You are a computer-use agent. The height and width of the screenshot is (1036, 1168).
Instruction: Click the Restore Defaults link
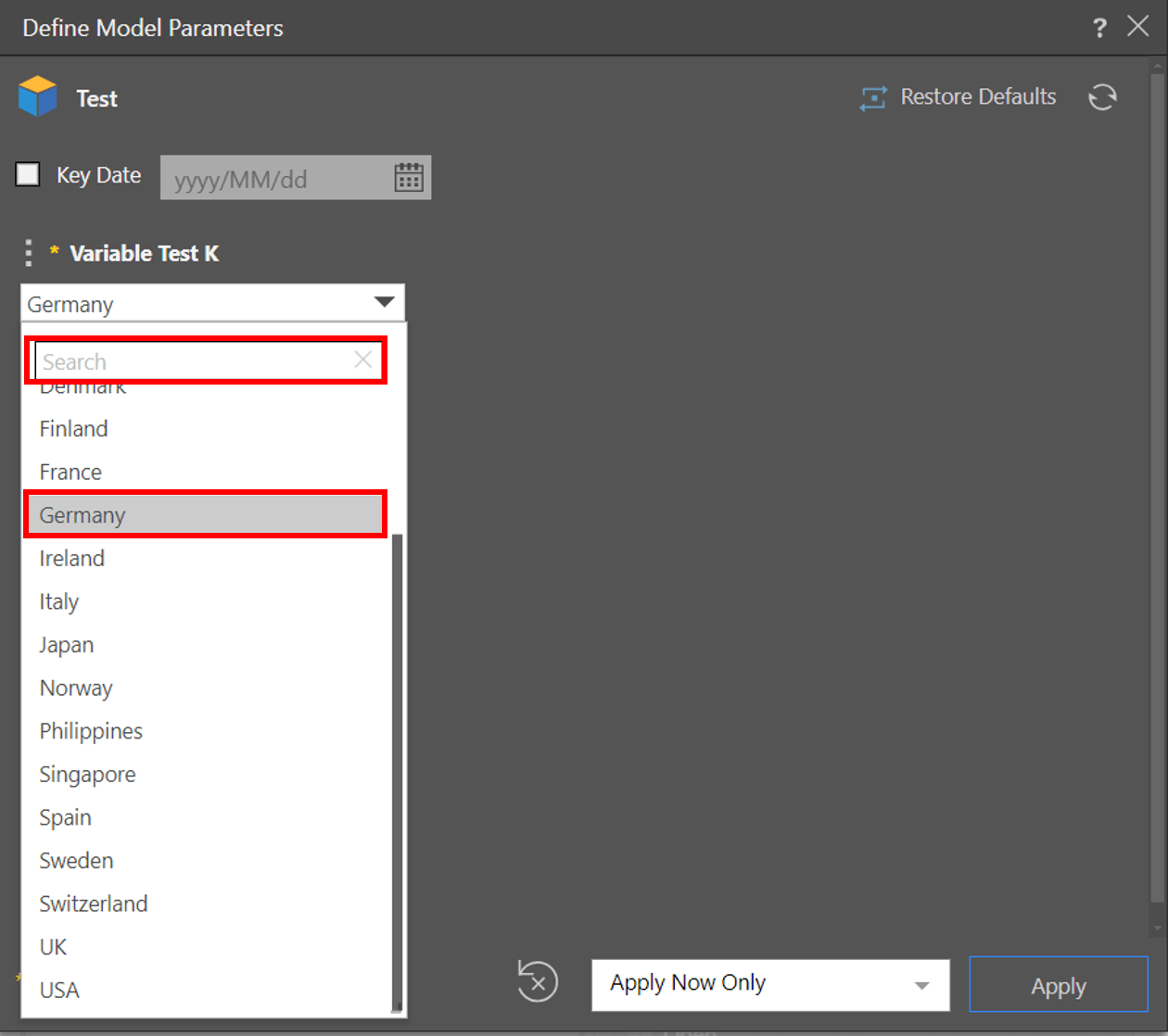pyautogui.click(x=978, y=97)
